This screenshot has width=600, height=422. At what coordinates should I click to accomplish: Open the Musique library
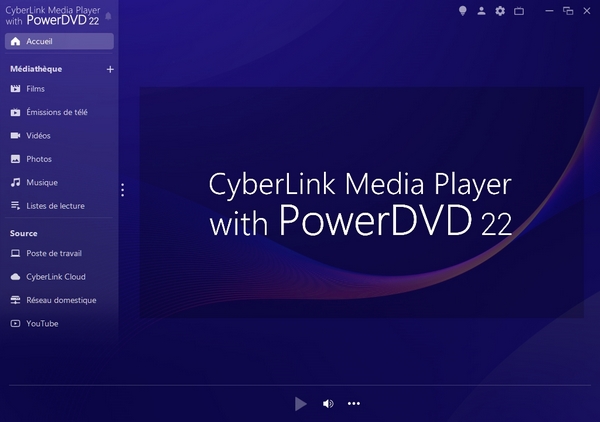coord(59,182)
